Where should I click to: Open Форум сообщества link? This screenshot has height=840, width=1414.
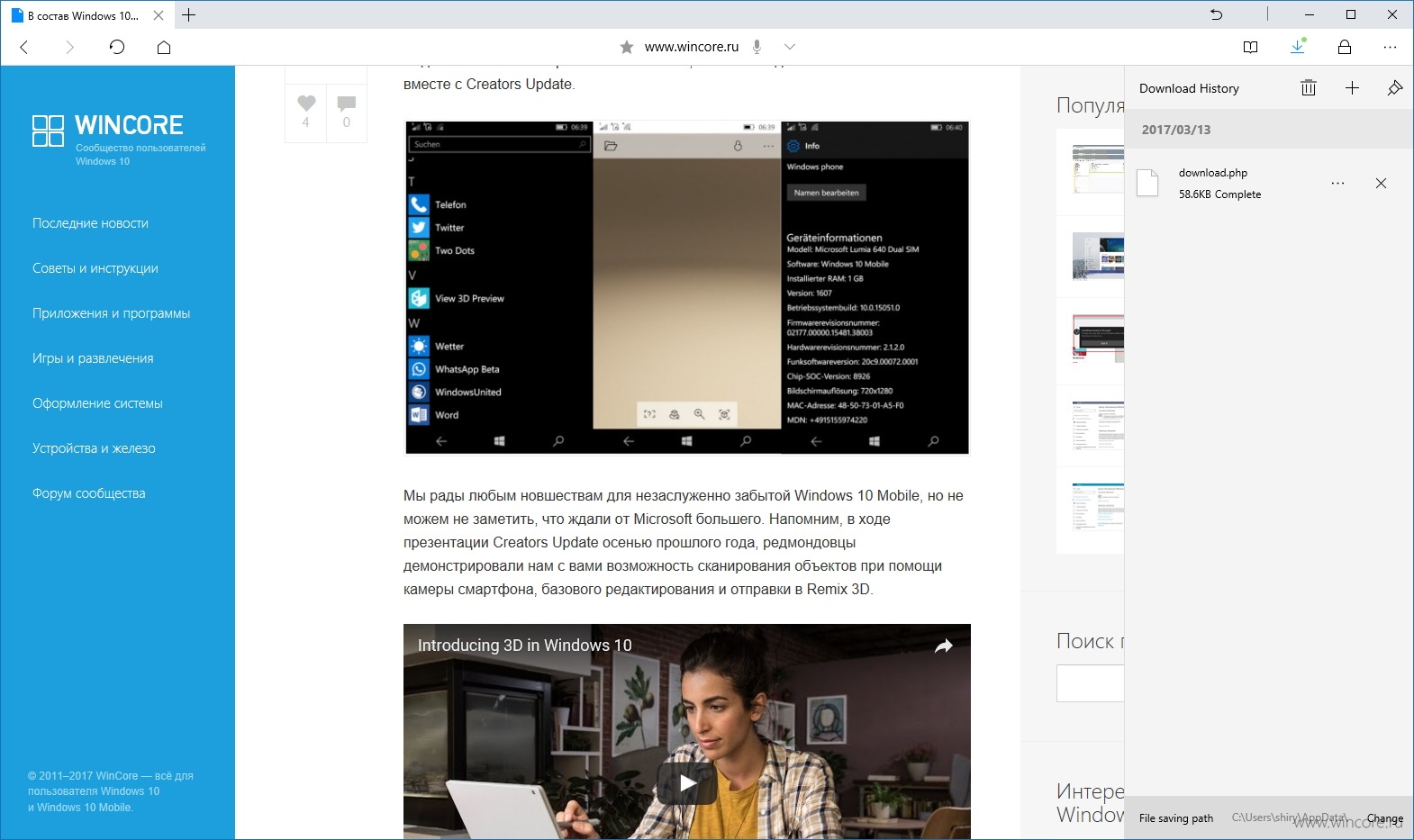click(89, 493)
